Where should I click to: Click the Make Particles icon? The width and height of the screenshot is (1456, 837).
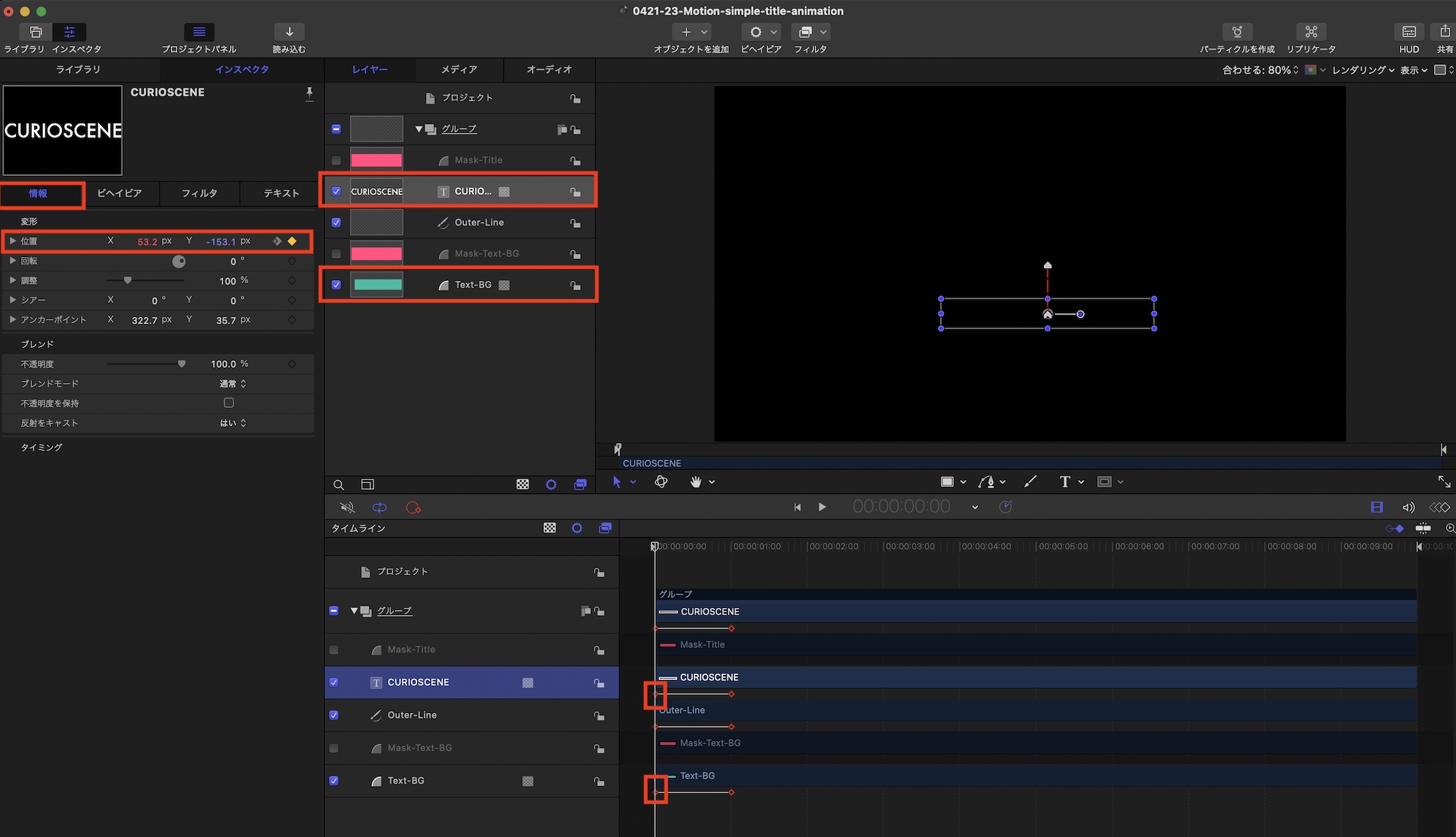[1237, 32]
